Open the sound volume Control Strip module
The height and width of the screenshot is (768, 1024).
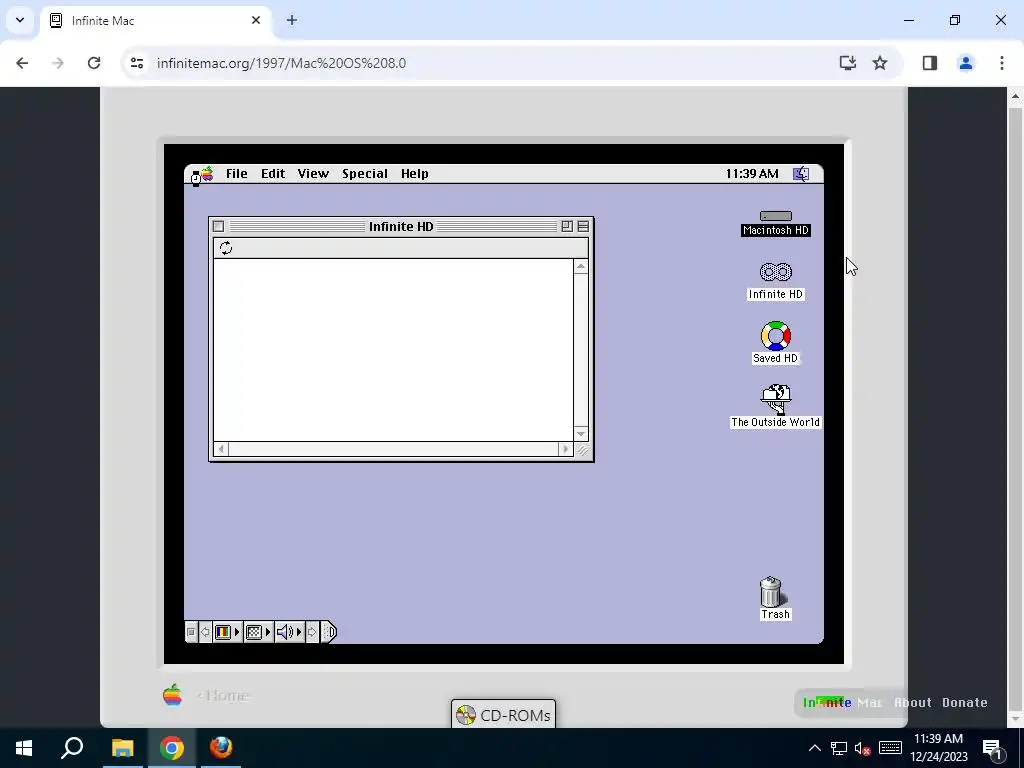[x=289, y=632]
